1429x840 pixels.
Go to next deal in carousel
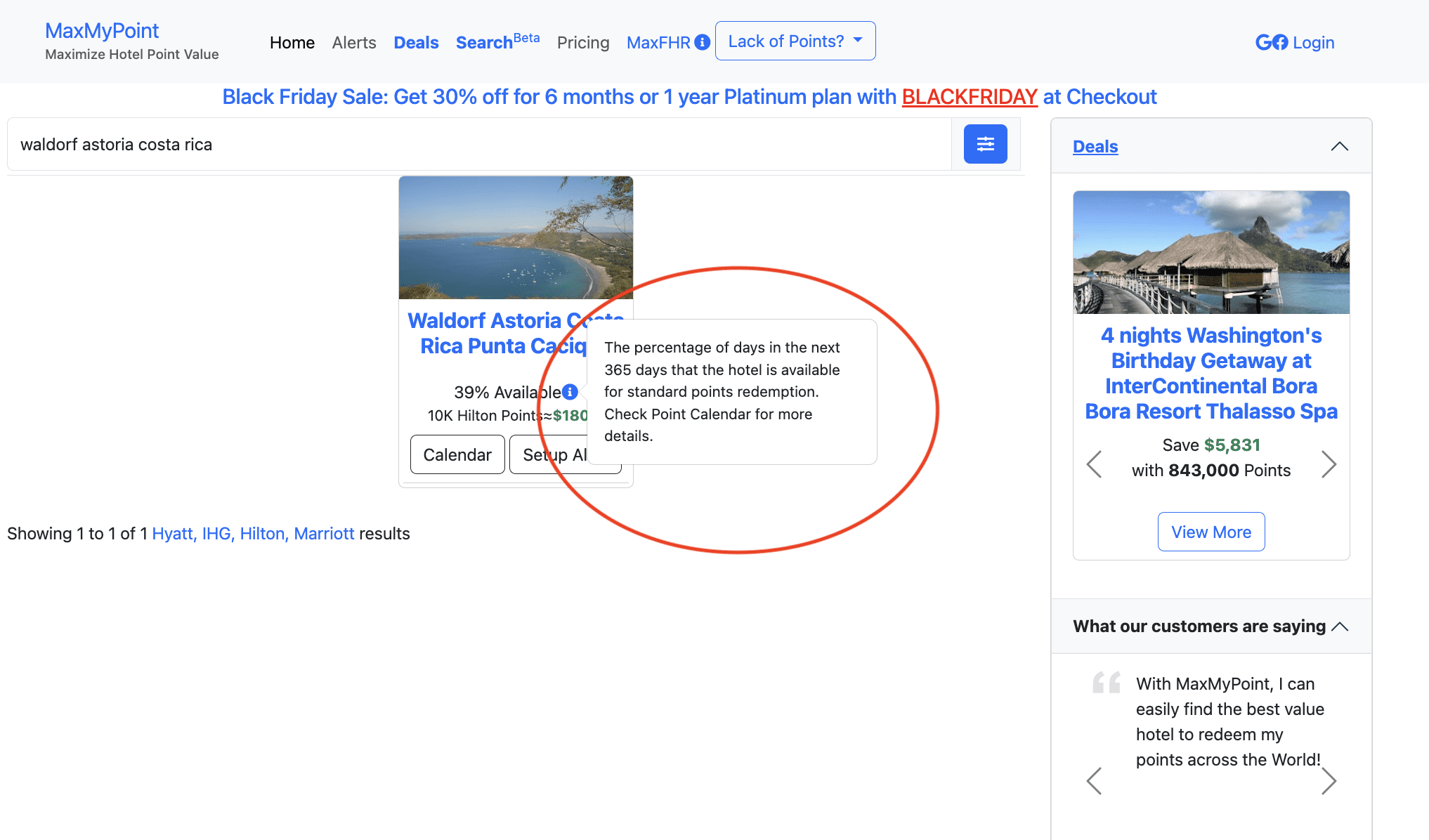[1328, 464]
